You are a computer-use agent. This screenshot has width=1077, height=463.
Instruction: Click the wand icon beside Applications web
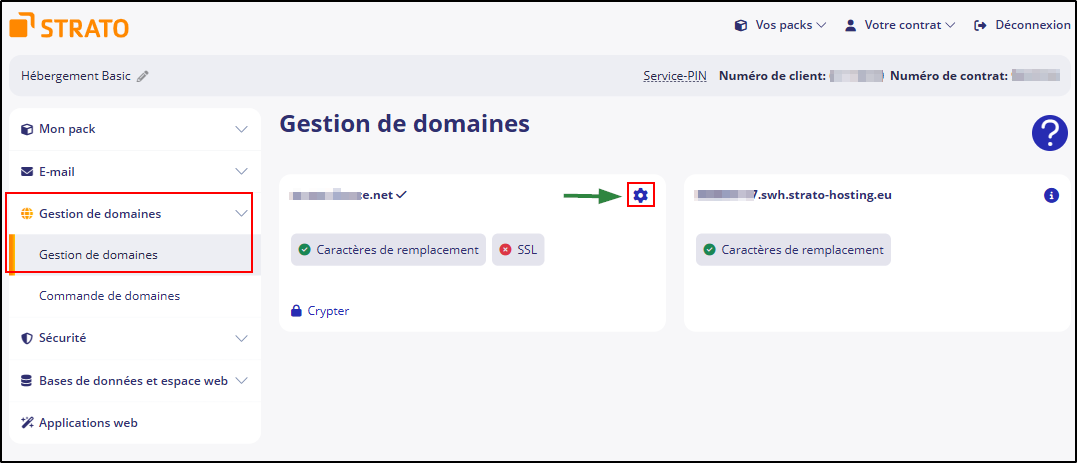coord(27,422)
